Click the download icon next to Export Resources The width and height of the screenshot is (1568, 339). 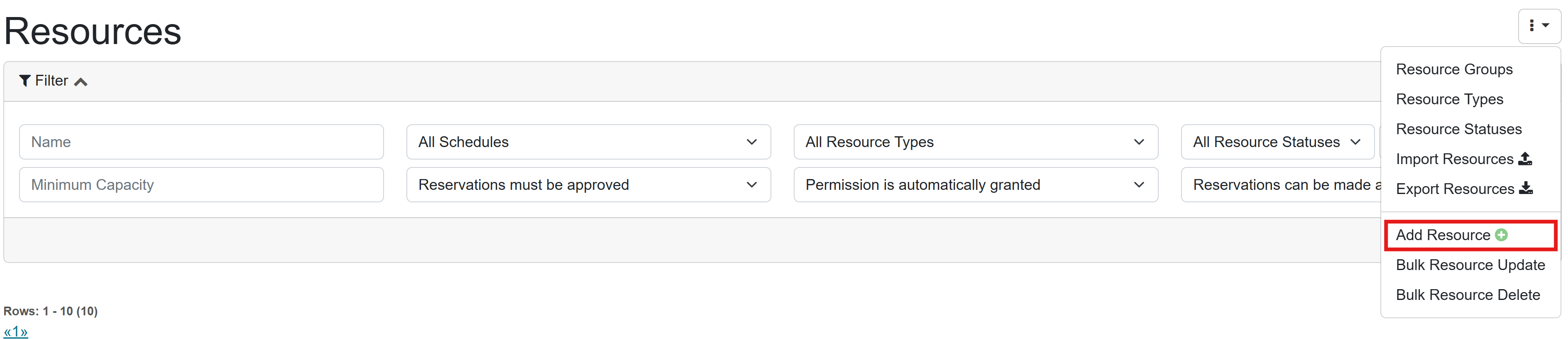pos(1525,189)
